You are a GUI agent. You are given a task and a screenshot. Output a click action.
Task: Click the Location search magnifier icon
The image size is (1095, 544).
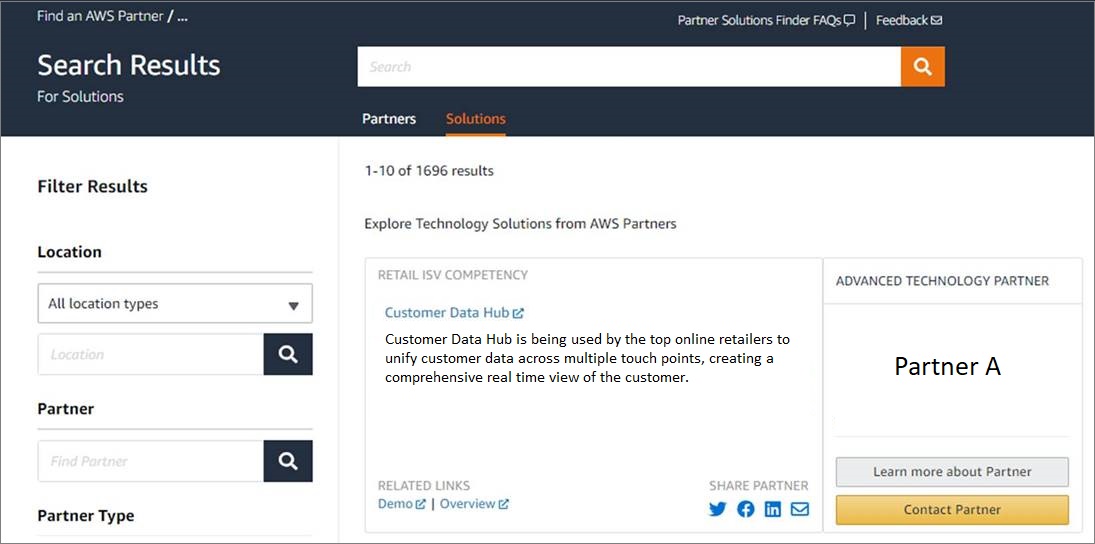[x=288, y=354]
